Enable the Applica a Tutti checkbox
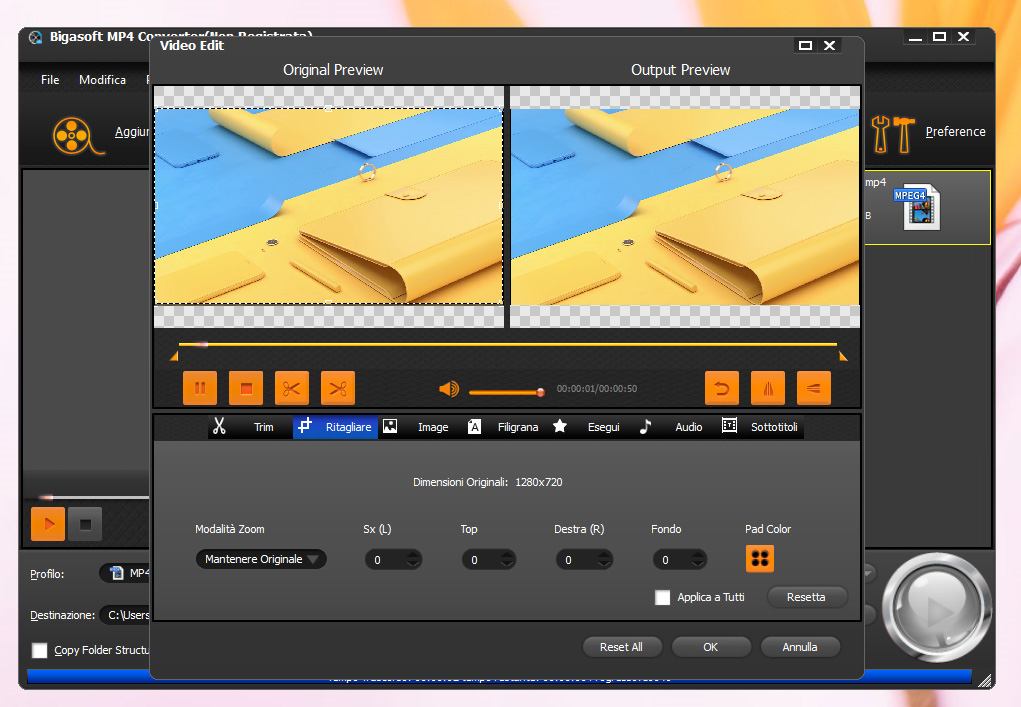 (662, 598)
